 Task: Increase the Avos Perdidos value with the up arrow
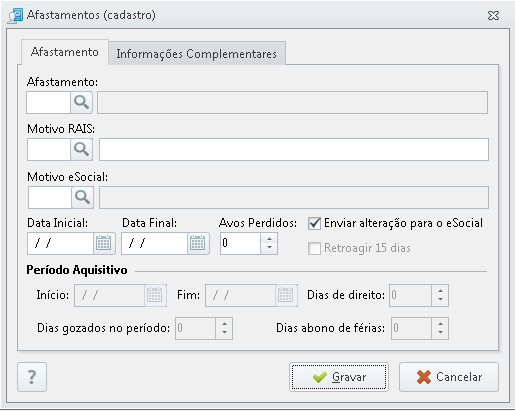[x=269, y=239]
